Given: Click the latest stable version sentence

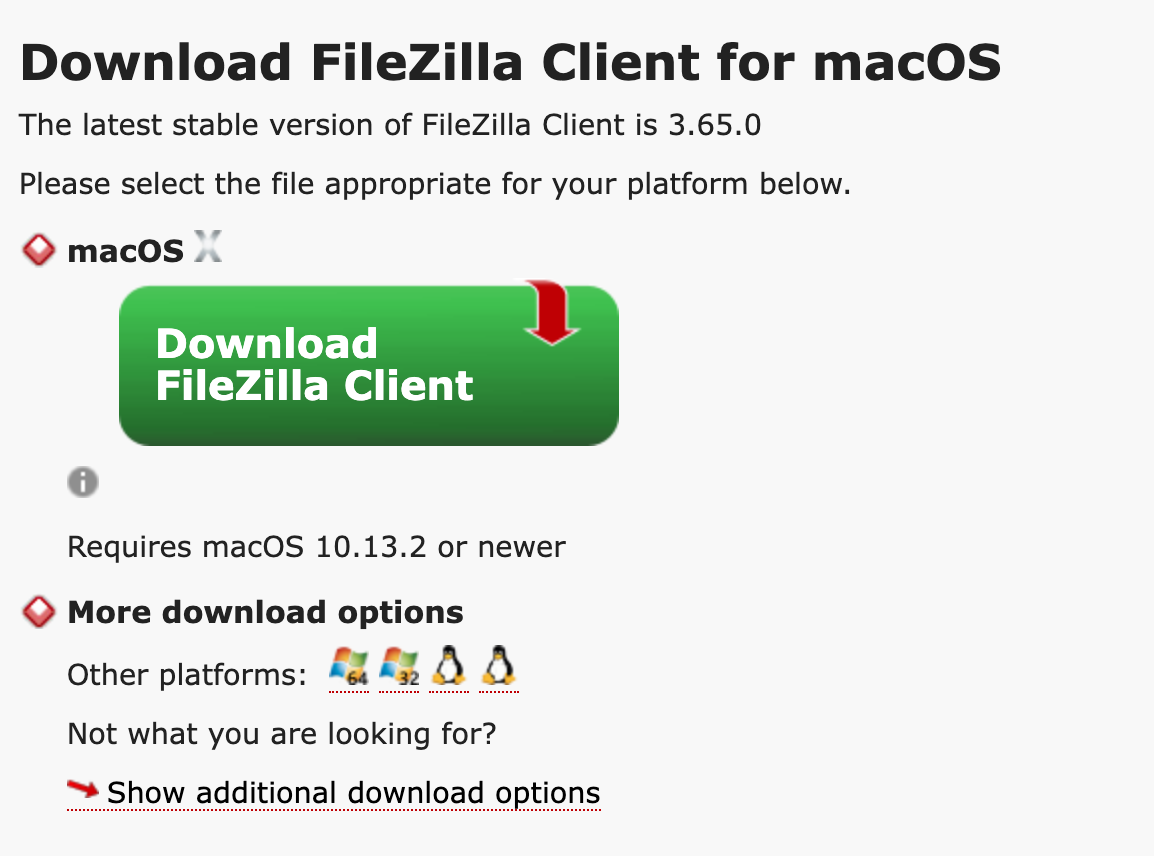Looking at the screenshot, I should (x=390, y=126).
